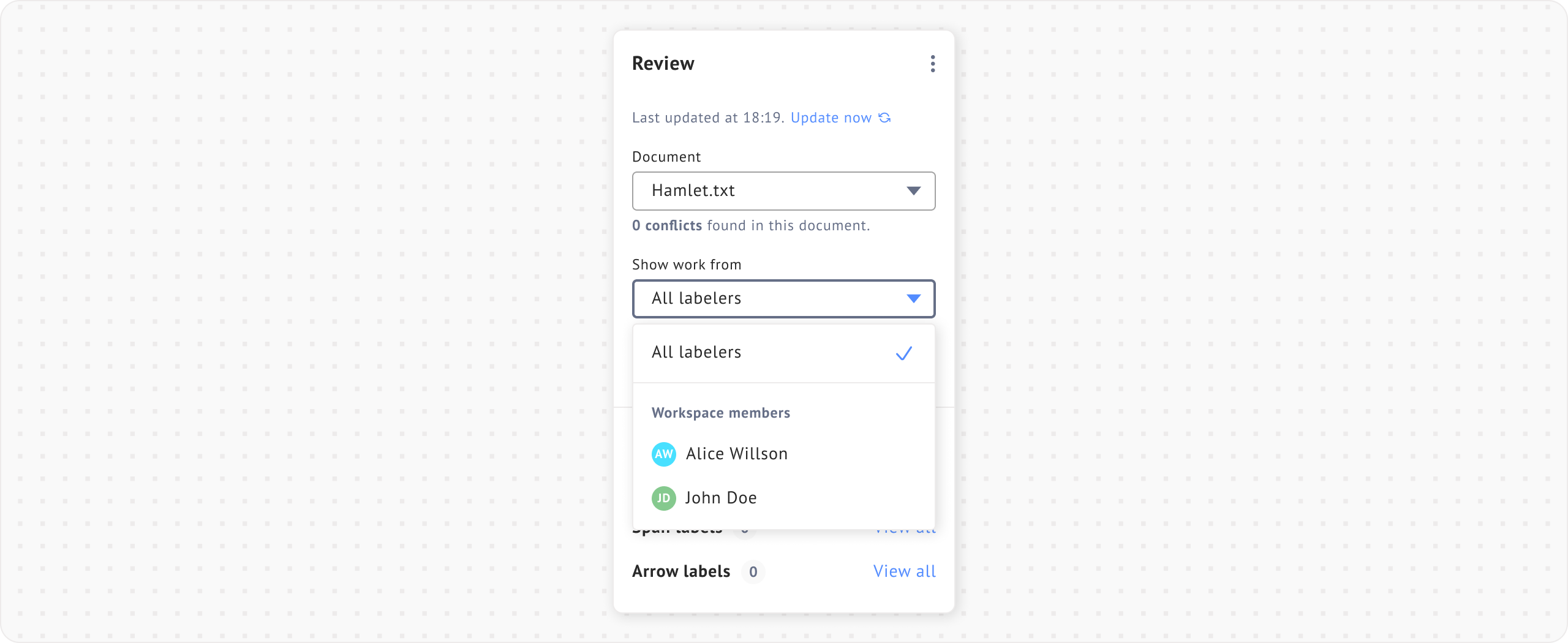Click the Workspace members section header

click(720, 413)
